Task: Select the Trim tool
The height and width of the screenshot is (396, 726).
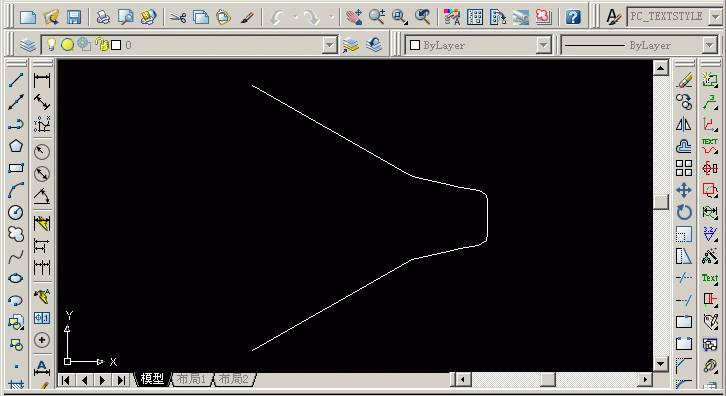Action: (x=684, y=278)
